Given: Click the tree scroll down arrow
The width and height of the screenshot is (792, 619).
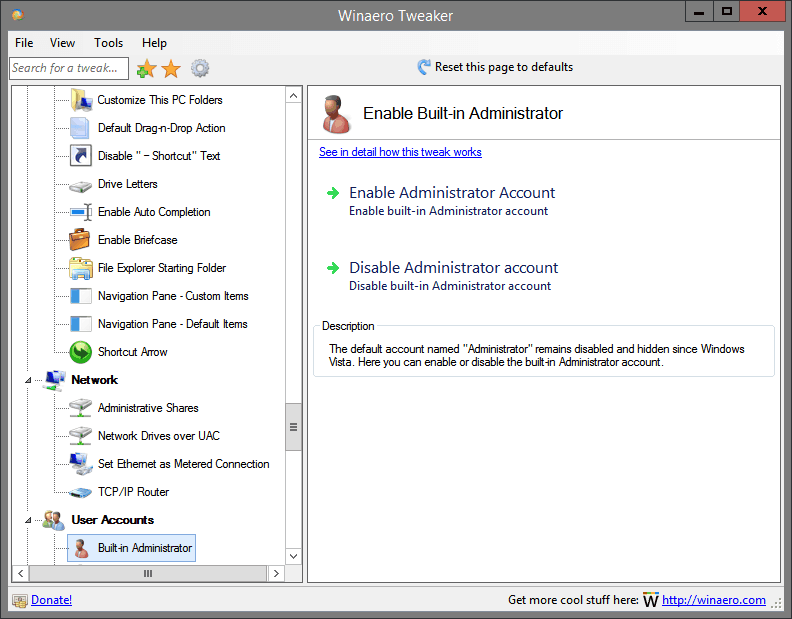Looking at the screenshot, I should pyautogui.click(x=293, y=556).
